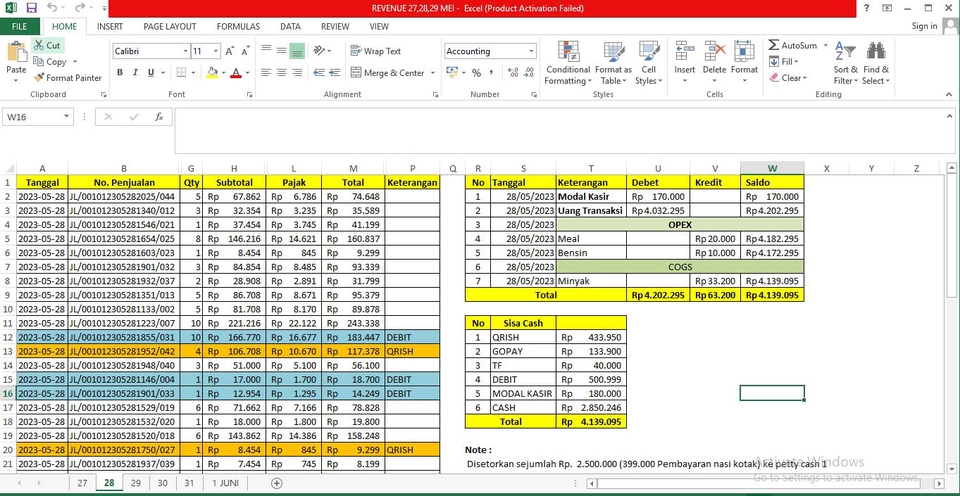Decrease decimal places
Screen dimensions: 960x496
tap(529, 72)
